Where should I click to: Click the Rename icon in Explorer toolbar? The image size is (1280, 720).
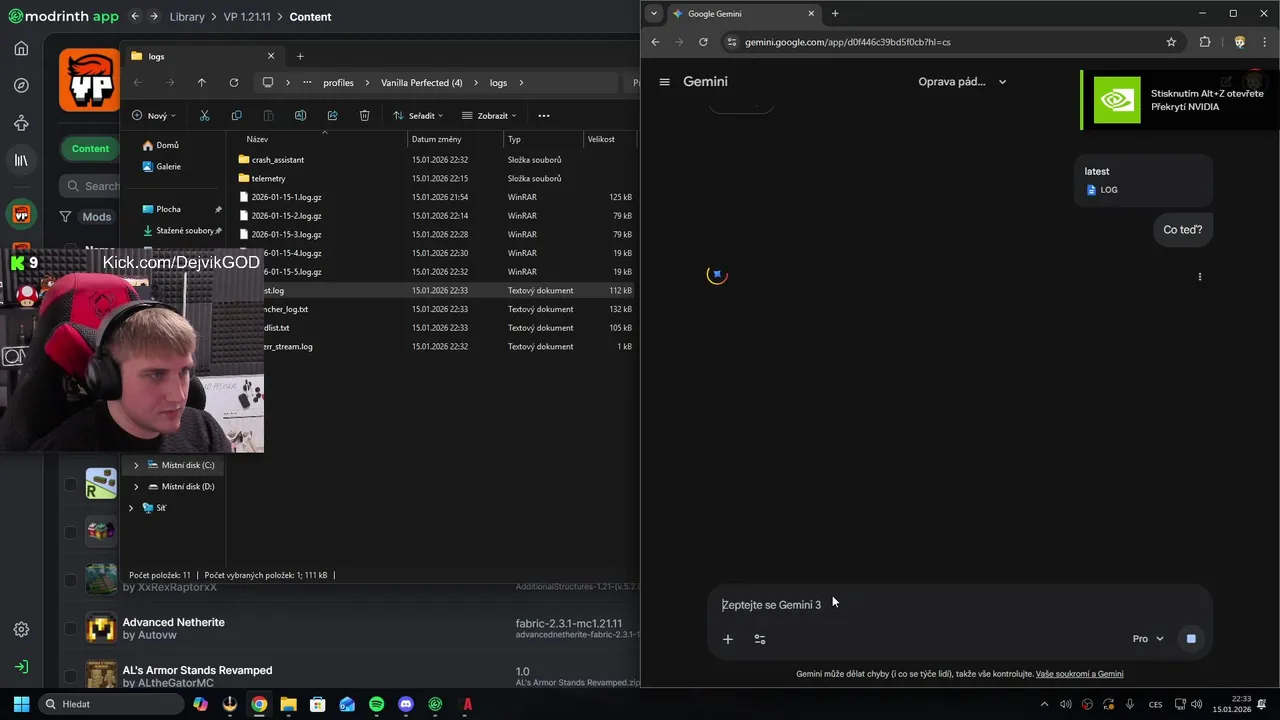[300, 115]
